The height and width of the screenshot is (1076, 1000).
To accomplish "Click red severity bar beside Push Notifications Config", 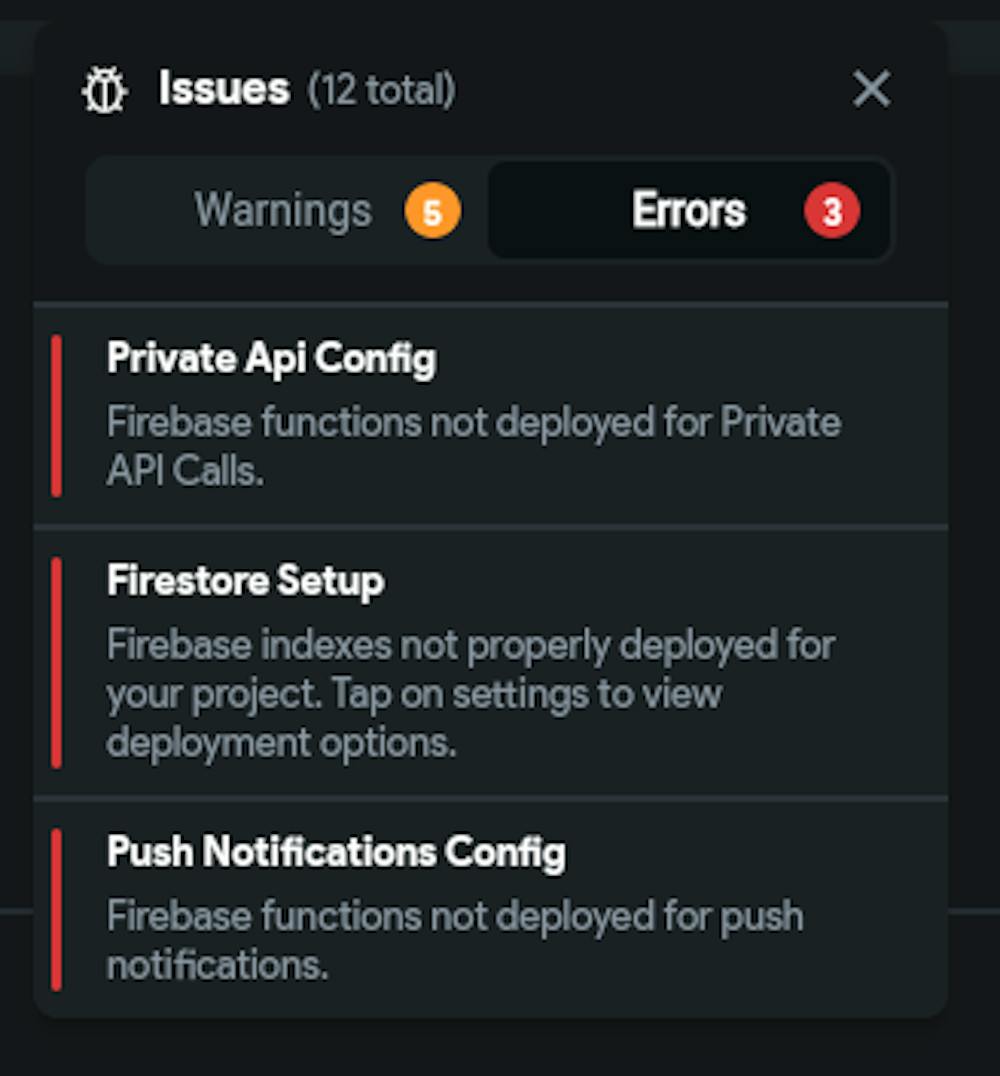I will coord(56,910).
